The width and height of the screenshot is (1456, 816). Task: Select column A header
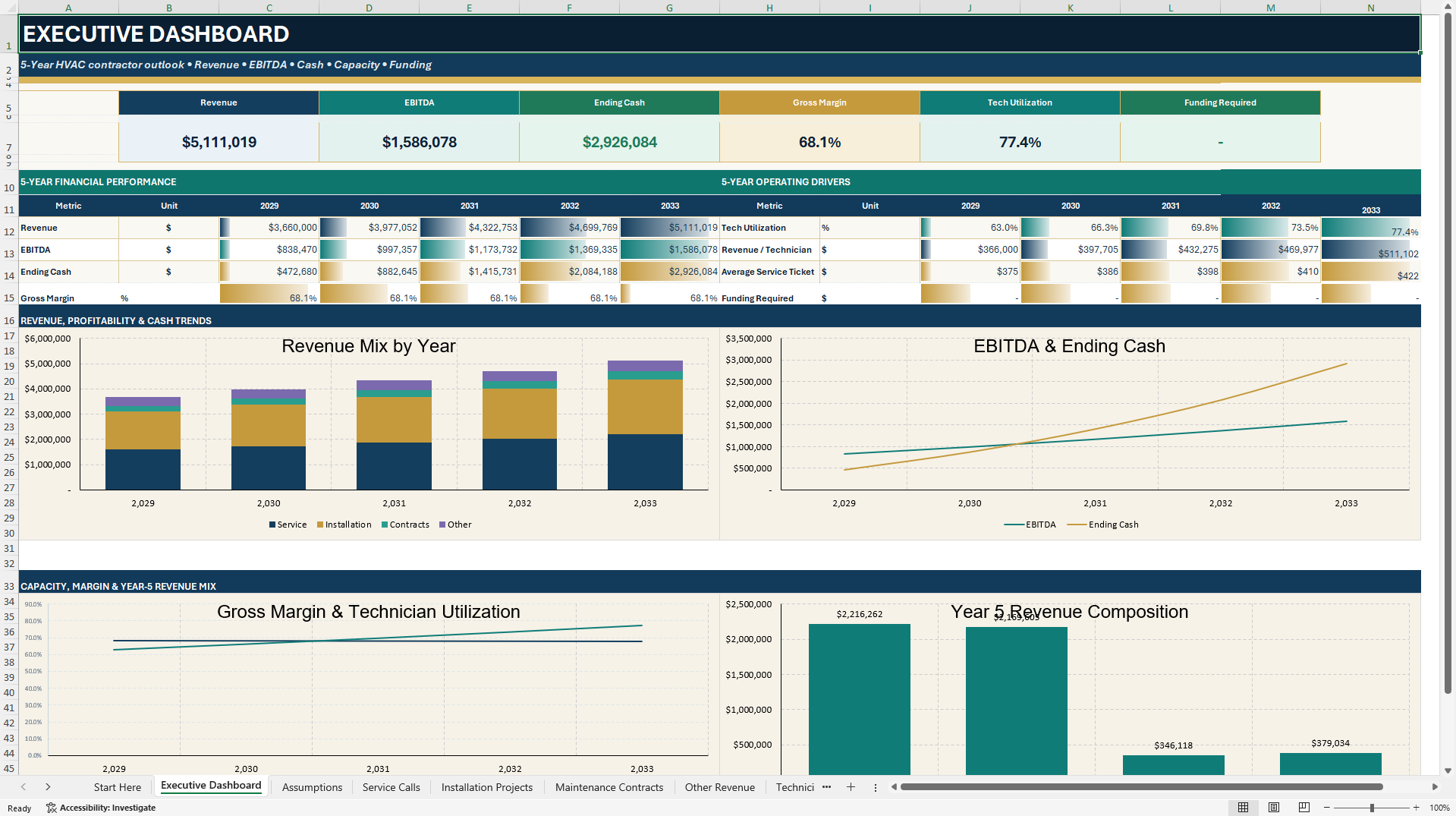(x=68, y=8)
